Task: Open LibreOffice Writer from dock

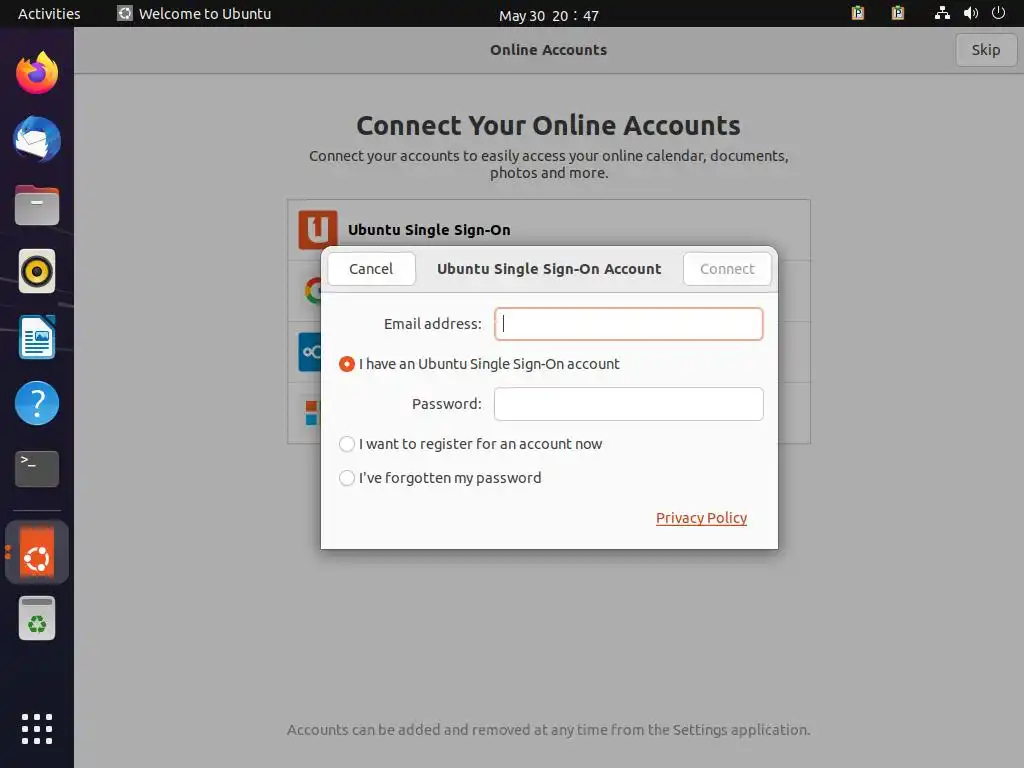Action: [x=37, y=337]
